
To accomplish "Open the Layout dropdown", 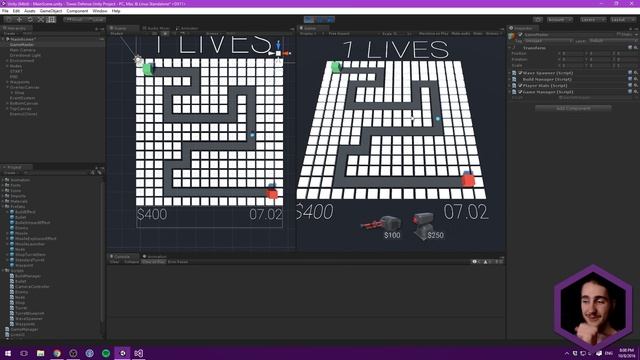I will tap(622, 20).
